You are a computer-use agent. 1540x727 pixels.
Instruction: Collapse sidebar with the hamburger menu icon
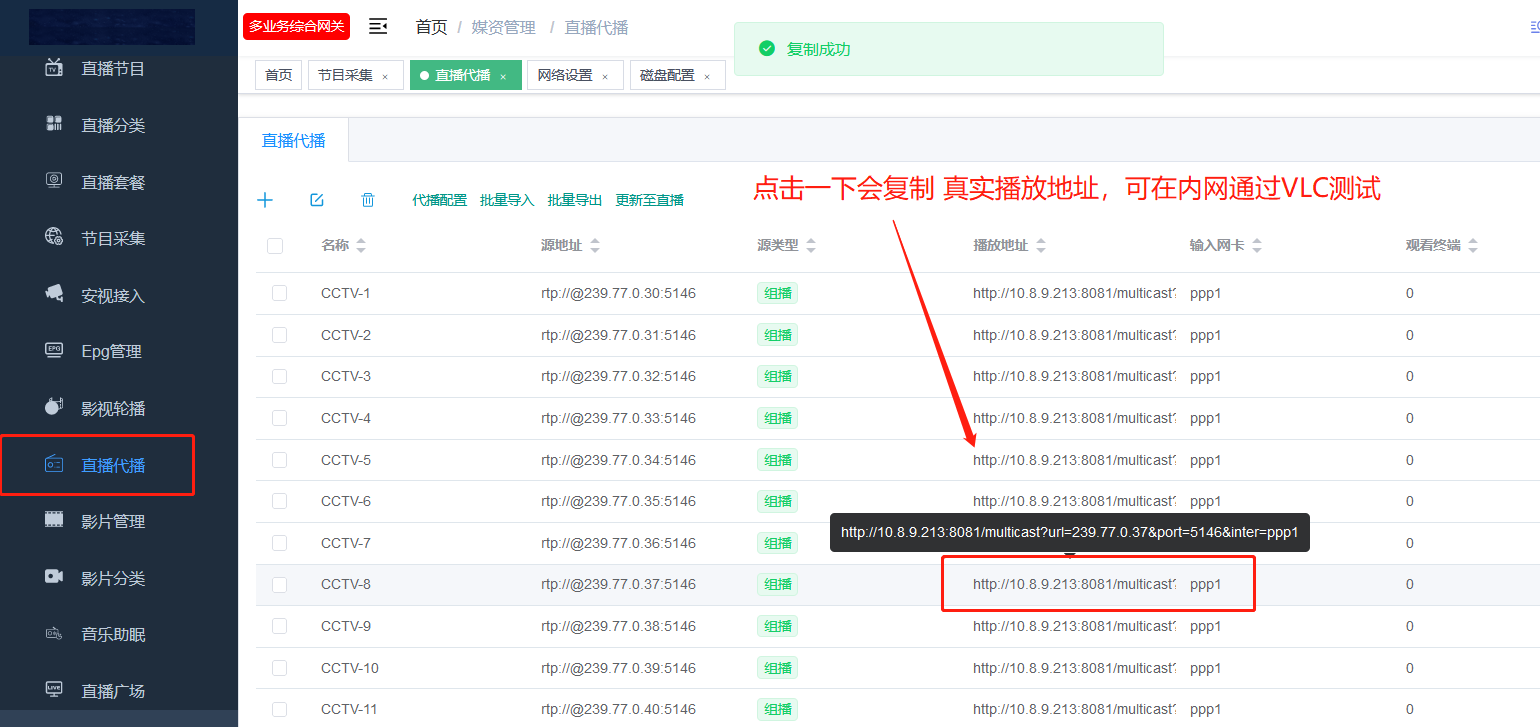[378, 27]
